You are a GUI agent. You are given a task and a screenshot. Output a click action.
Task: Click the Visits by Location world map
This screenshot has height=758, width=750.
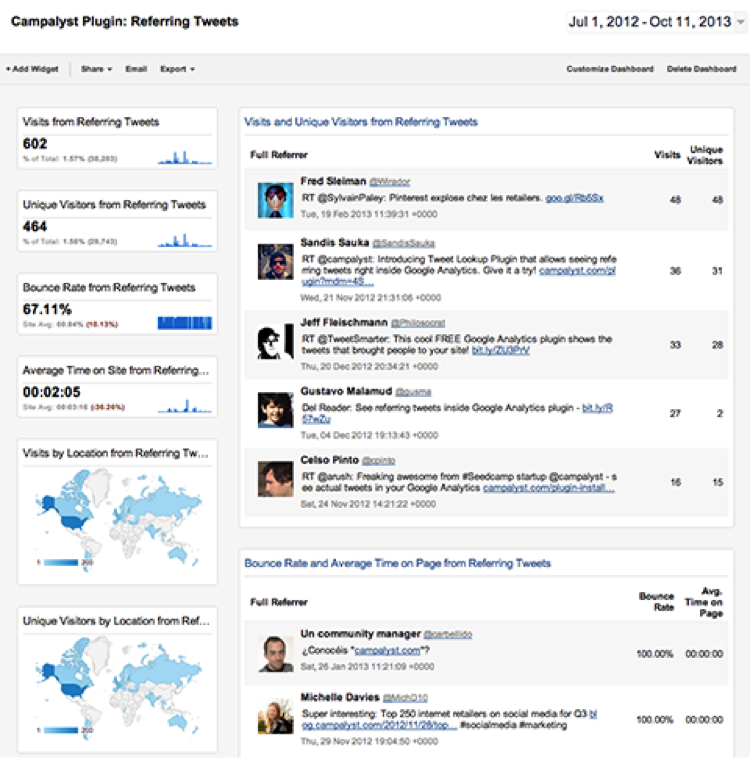(x=118, y=511)
